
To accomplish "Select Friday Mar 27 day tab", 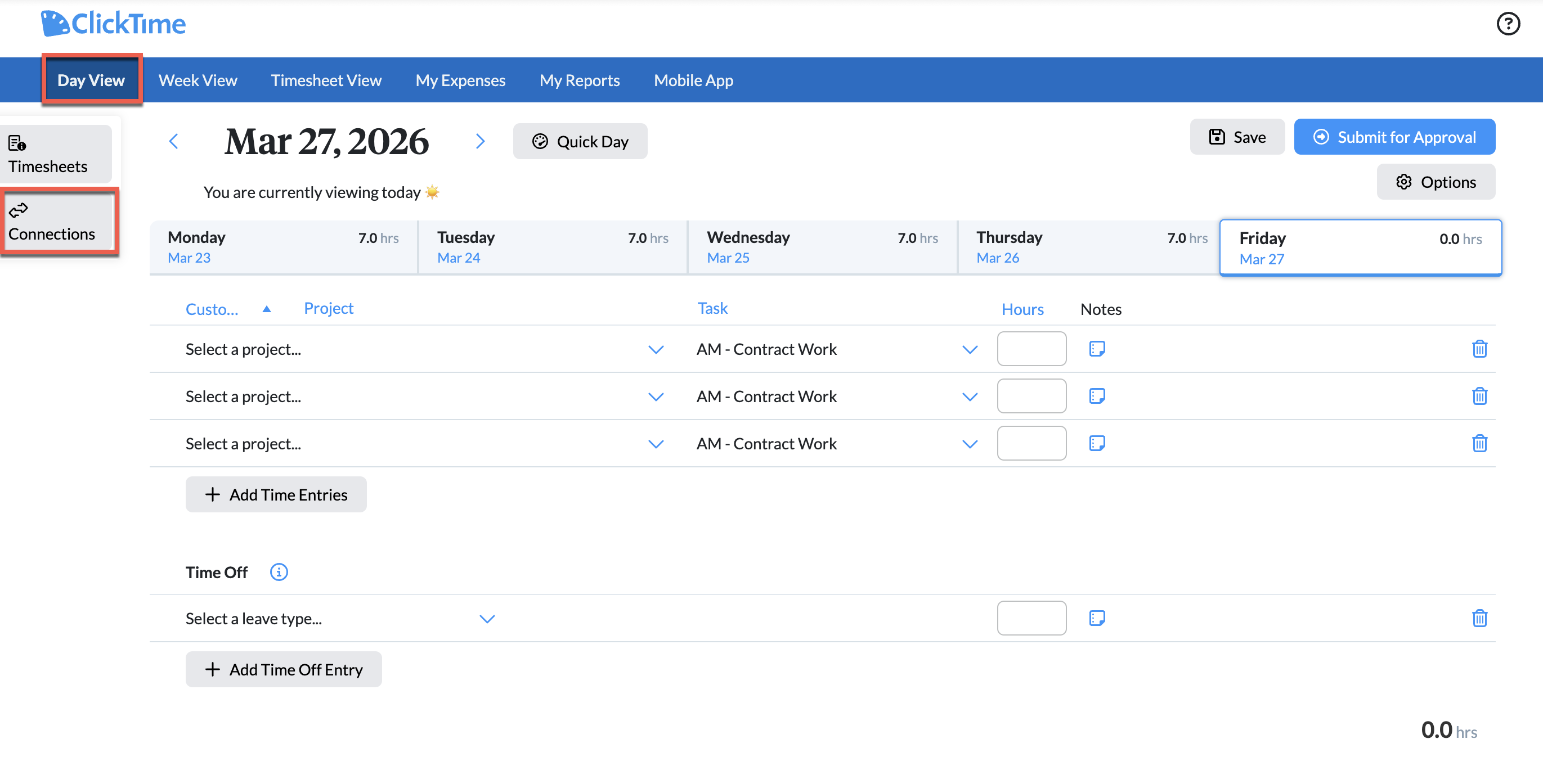I will (x=1360, y=248).
